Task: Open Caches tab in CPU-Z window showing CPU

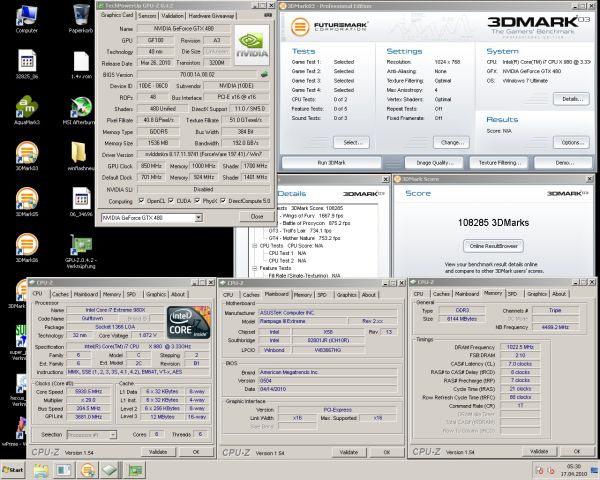Action: pos(60,294)
